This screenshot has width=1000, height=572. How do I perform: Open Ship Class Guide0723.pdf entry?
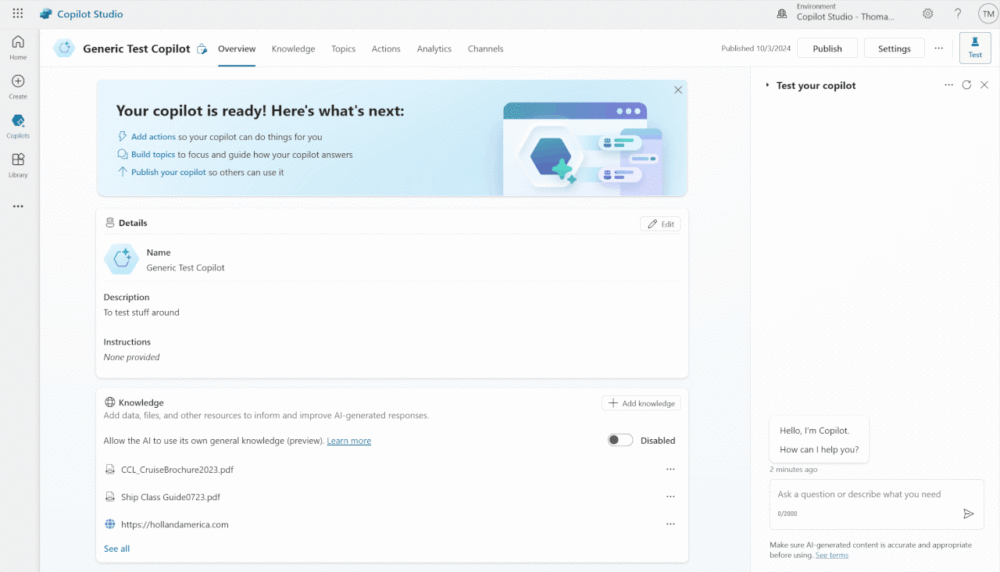click(x=170, y=497)
